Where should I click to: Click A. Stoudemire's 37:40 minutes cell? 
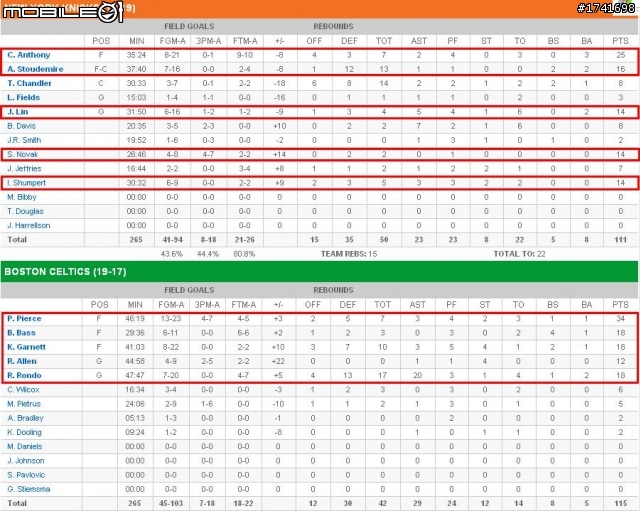(136, 69)
